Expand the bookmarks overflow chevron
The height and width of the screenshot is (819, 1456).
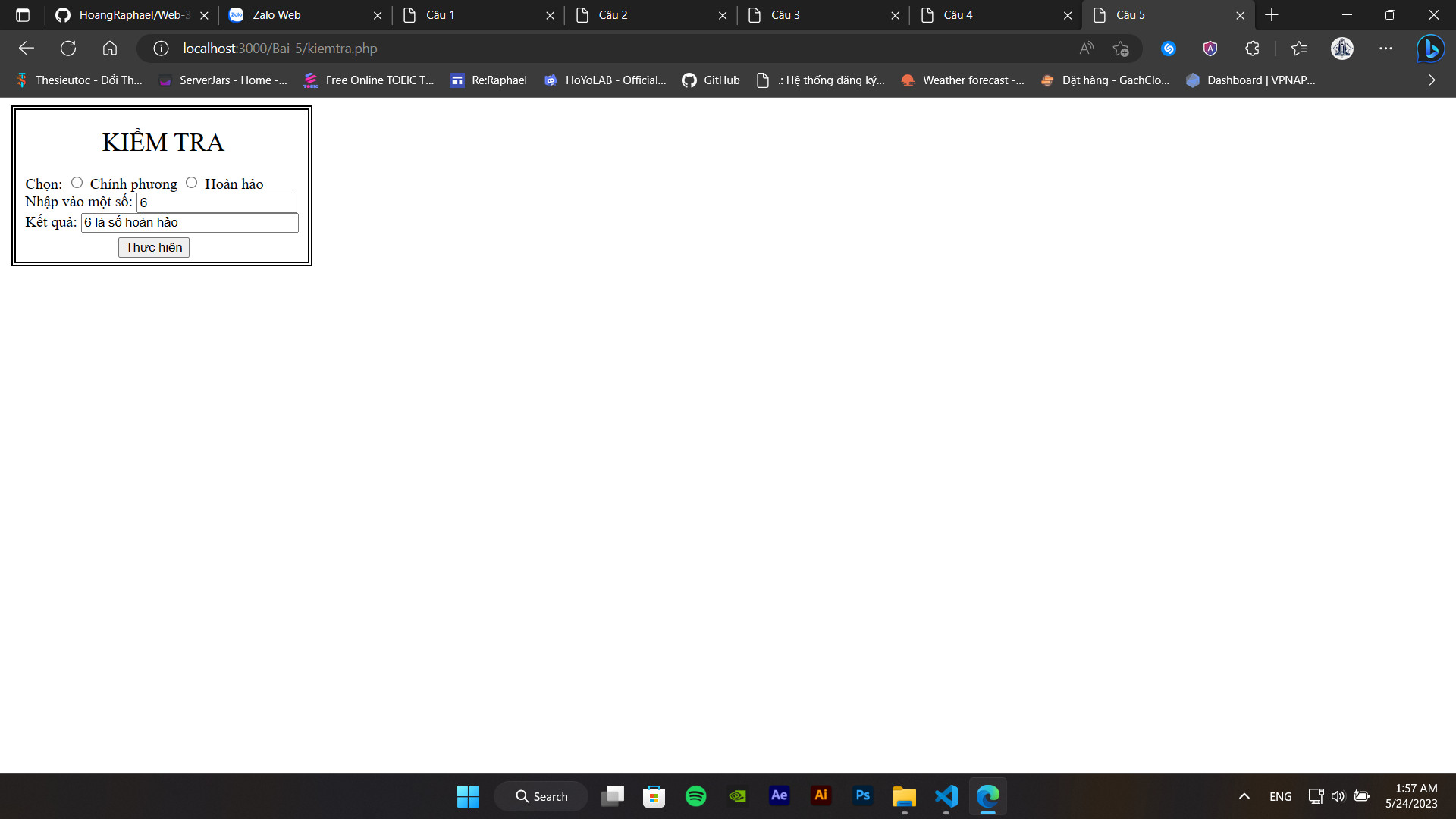pos(1432,80)
